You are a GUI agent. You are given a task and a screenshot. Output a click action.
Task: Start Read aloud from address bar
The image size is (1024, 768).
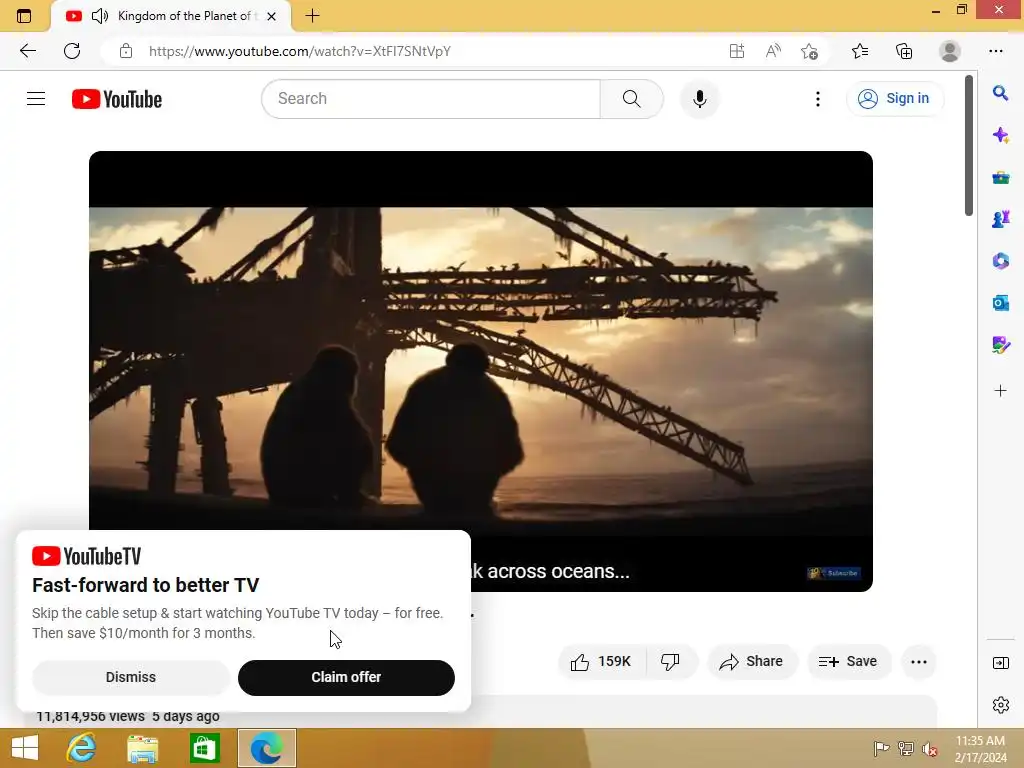(773, 51)
